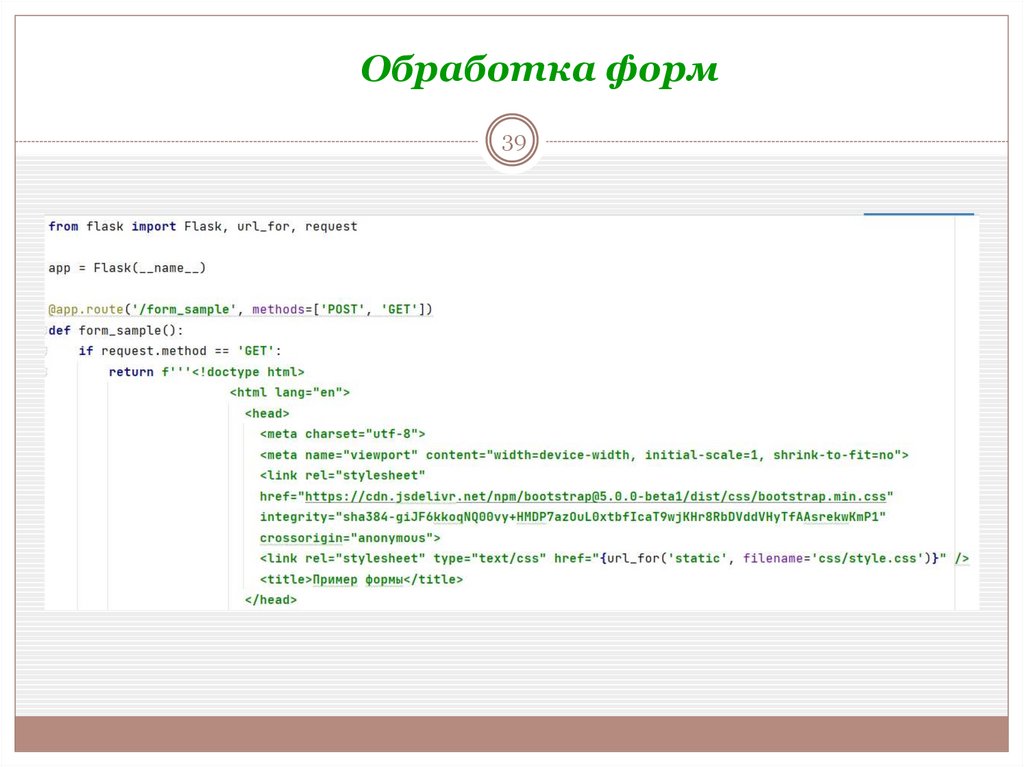Click the meta viewport line
This screenshot has width=1024, height=767.
tap(584, 455)
